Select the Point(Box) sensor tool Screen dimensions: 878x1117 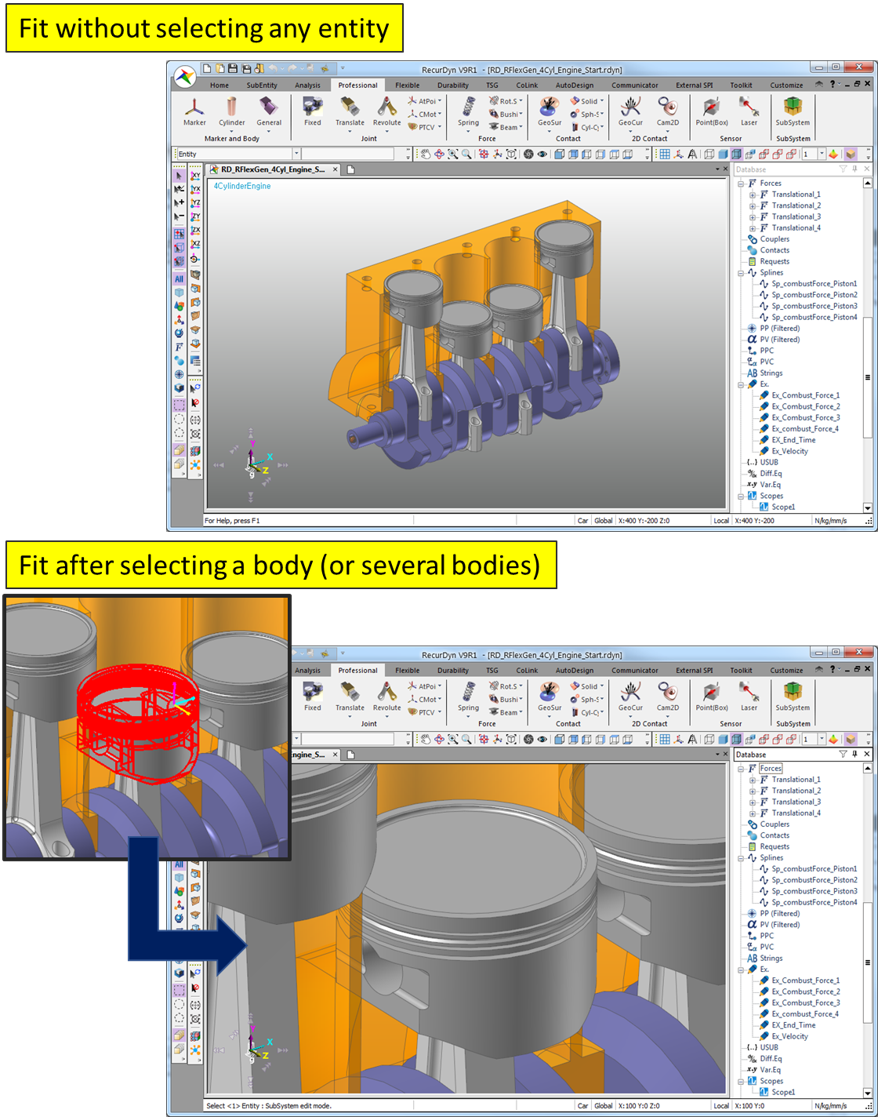pos(710,113)
